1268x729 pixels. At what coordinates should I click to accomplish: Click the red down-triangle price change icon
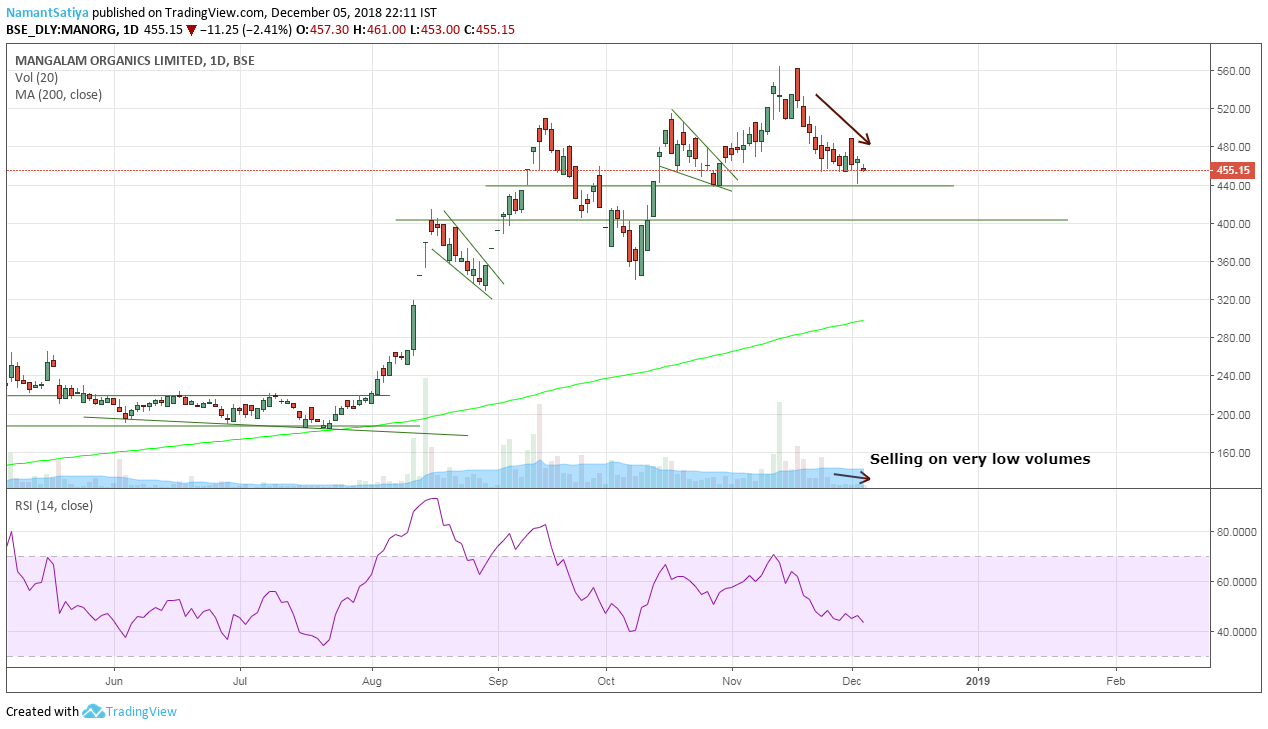point(191,30)
